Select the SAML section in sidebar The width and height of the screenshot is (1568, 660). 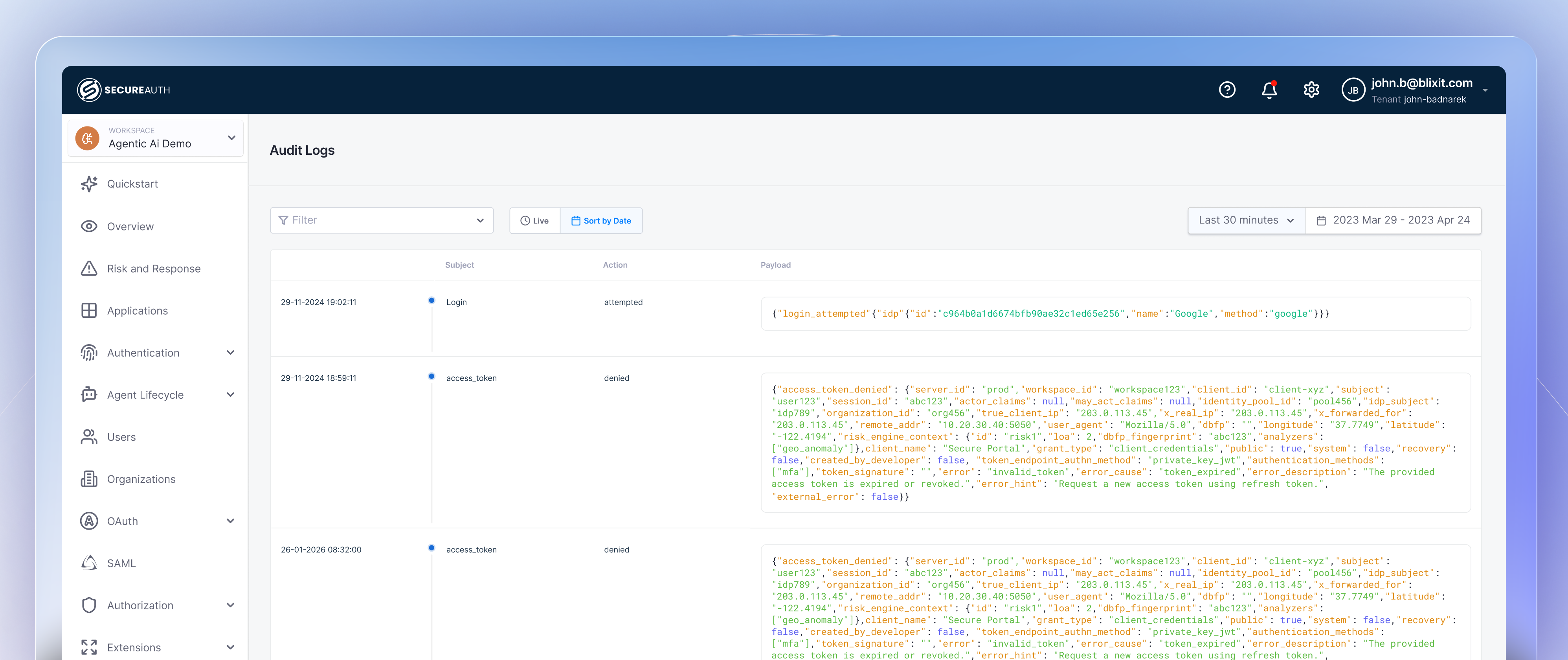(121, 563)
